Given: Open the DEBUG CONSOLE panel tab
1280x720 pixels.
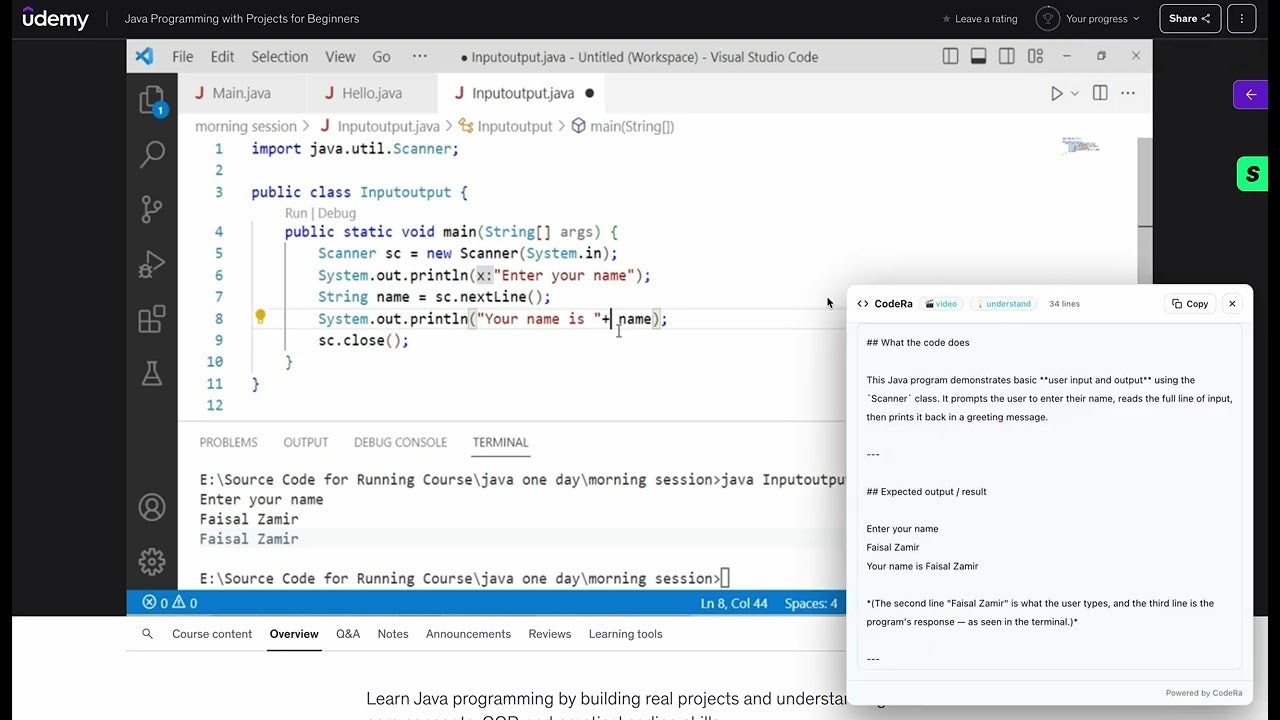Looking at the screenshot, I should click(400, 442).
